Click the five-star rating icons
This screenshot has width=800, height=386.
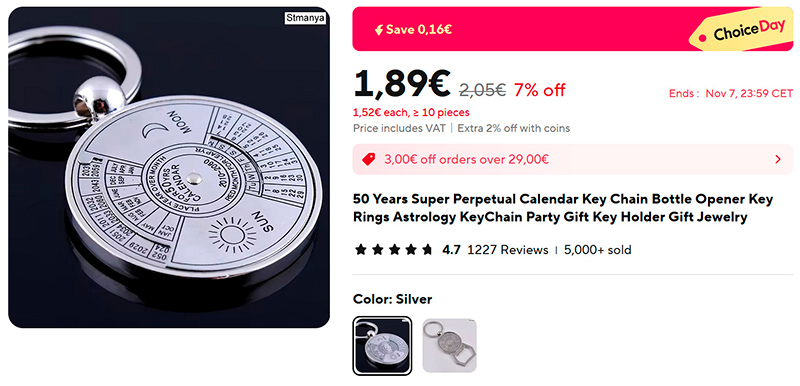(394, 250)
